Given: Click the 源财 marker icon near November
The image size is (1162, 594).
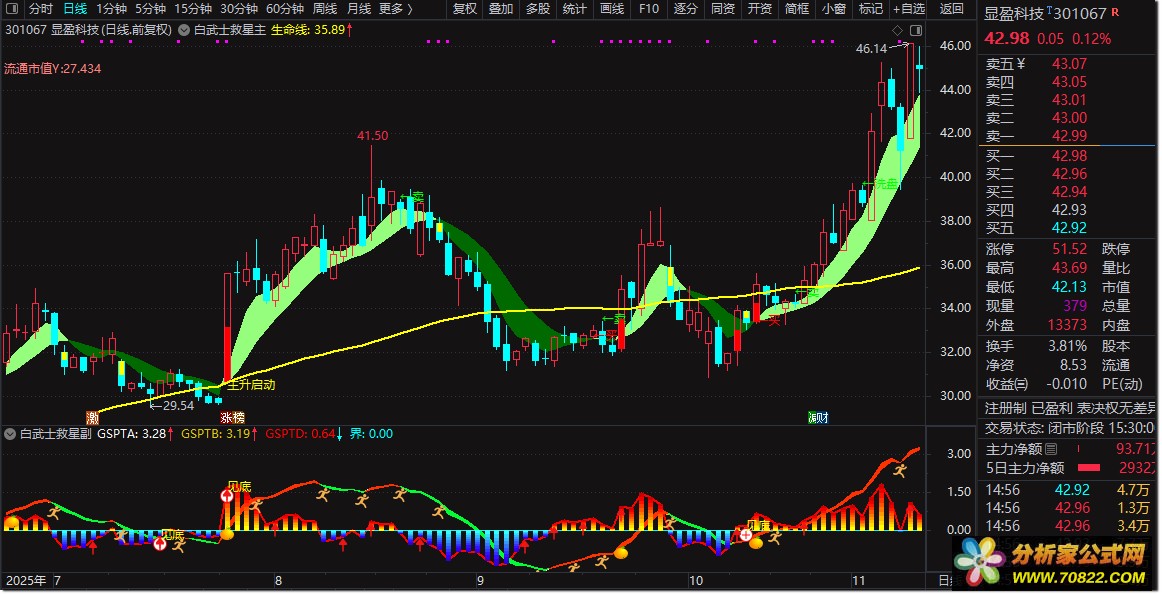Looking at the screenshot, I should (818, 418).
